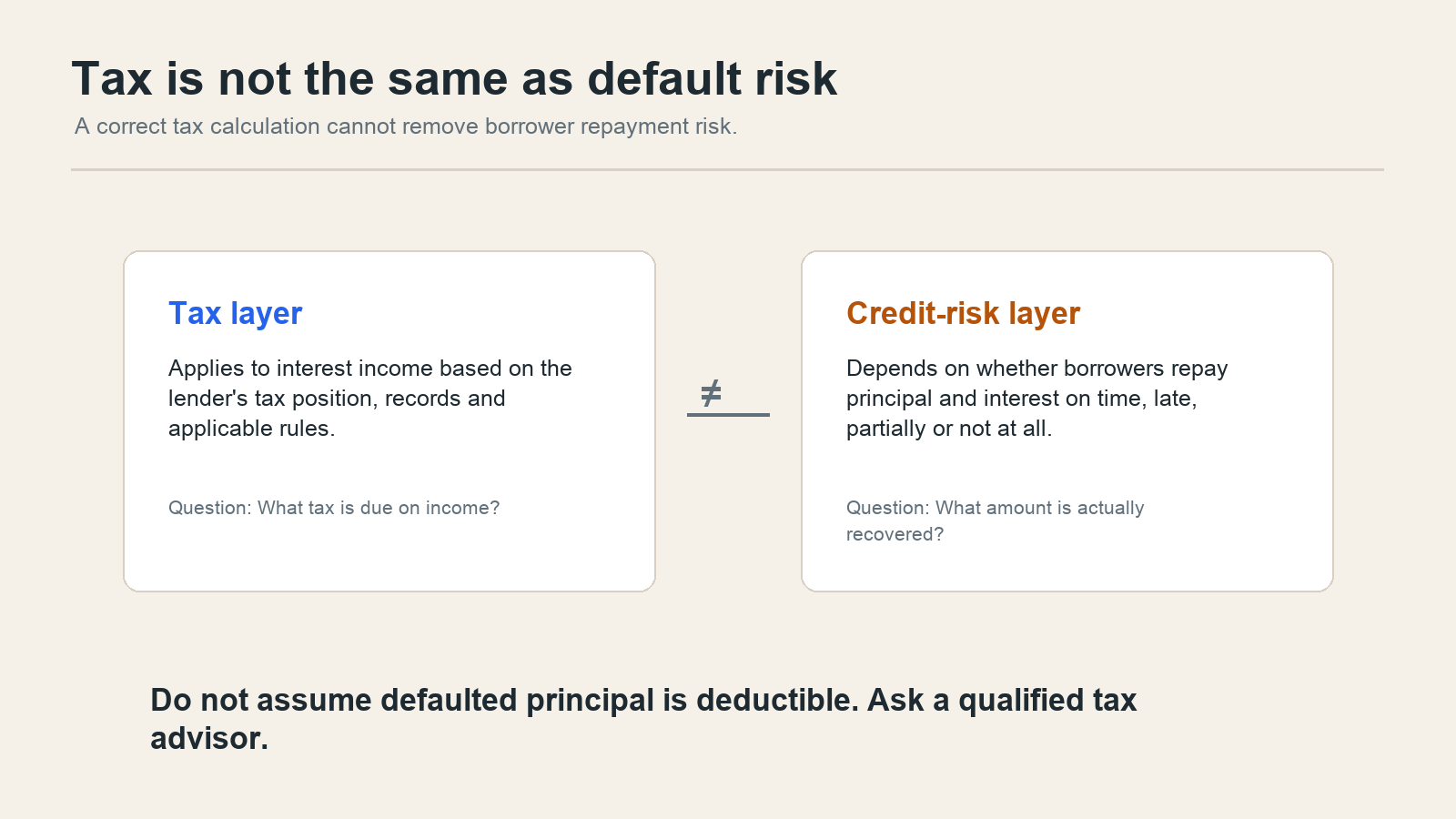Screen dimensions: 1456x819
Task: Click 'Depends on whether borrowers repay' line
Action: pyautogui.click(x=1036, y=369)
